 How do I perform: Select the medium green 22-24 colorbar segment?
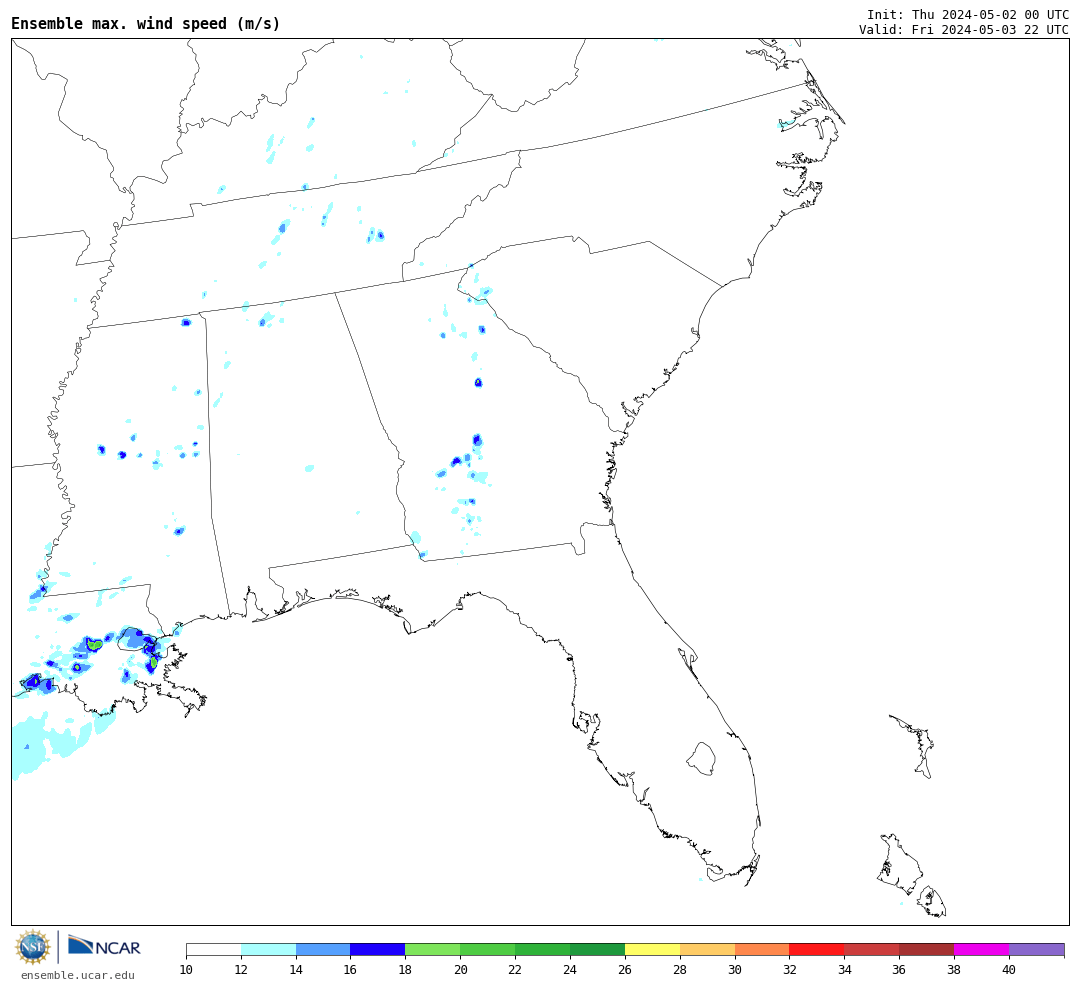(x=543, y=949)
